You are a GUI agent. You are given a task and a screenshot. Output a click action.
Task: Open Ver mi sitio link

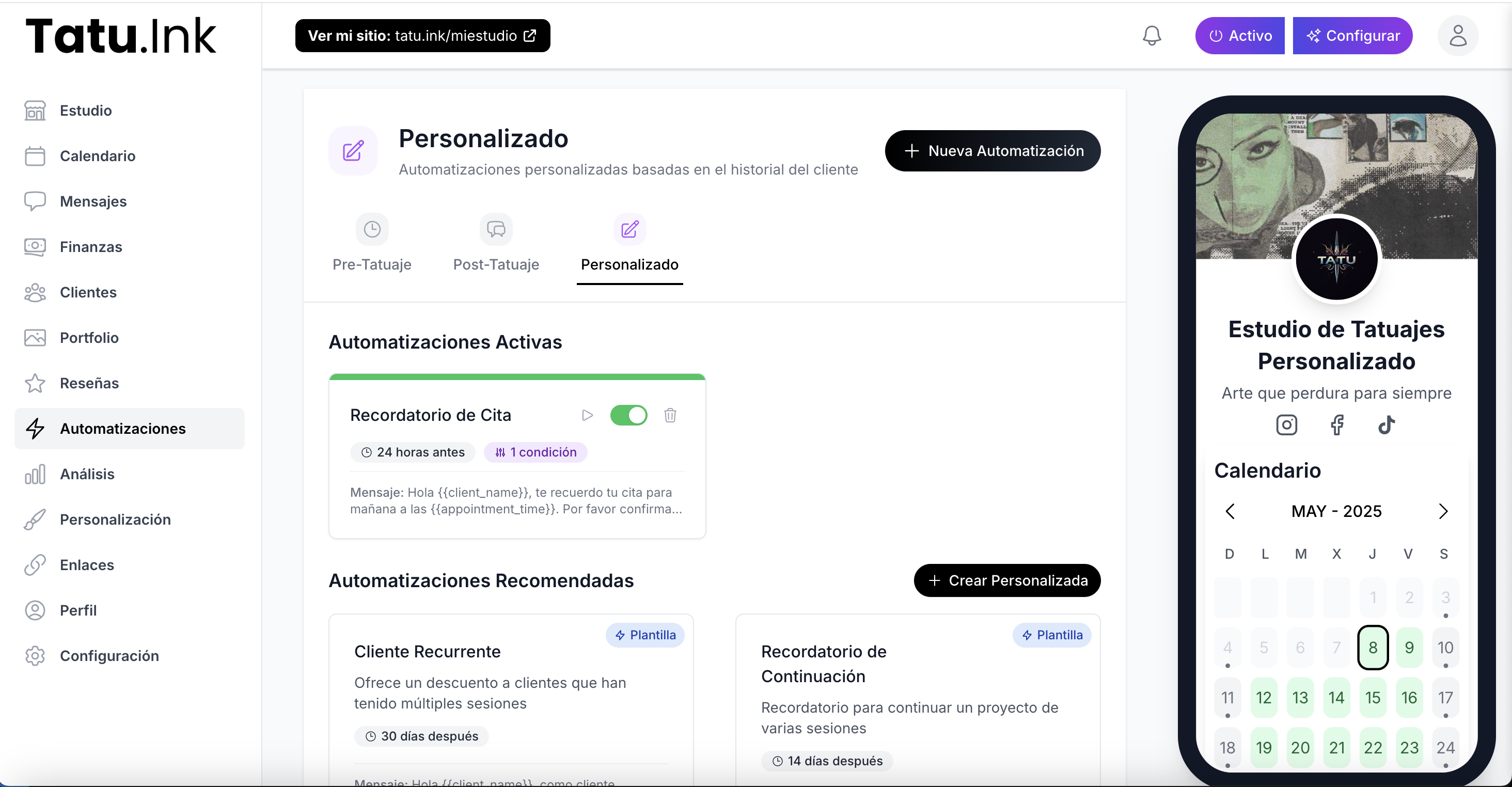coord(422,36)
